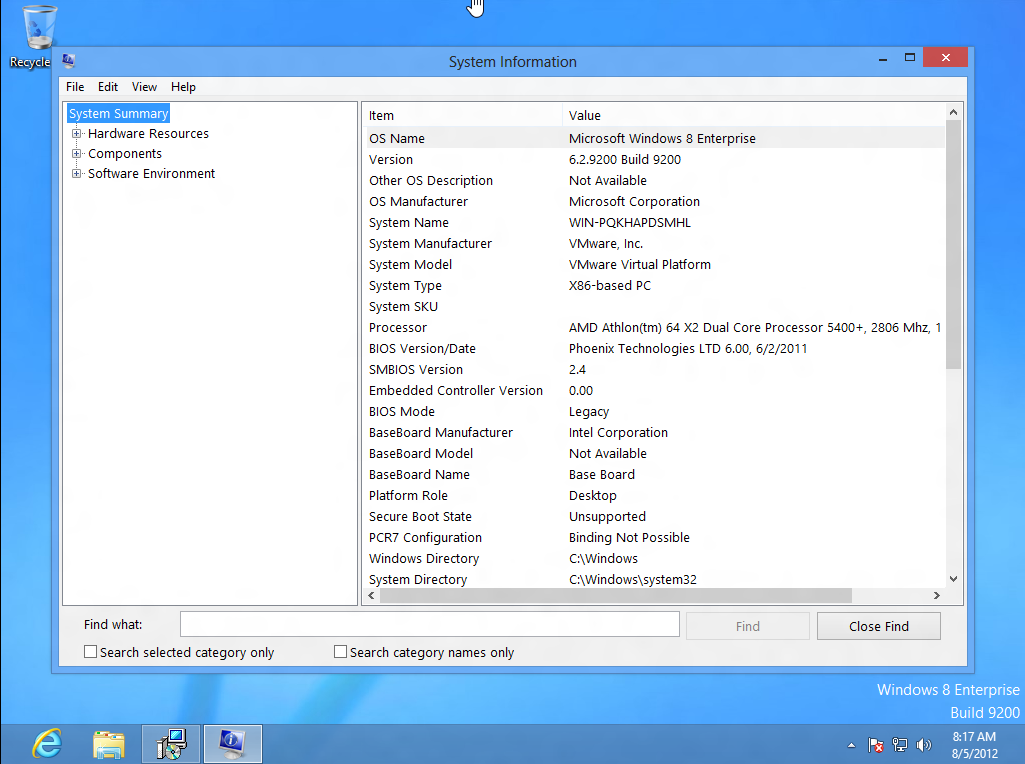
Task: Click the Value column header
Action: (753, 115)
